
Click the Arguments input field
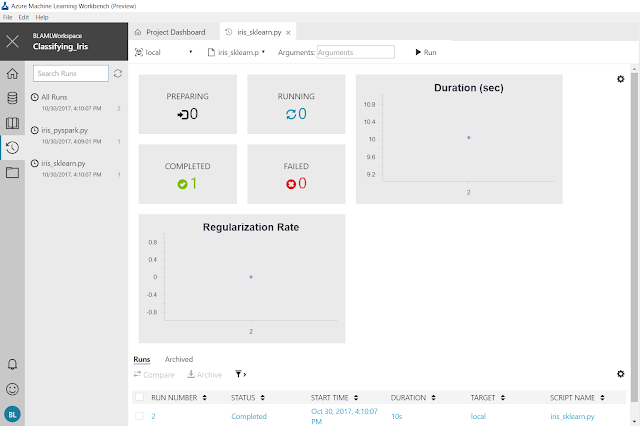356,52
